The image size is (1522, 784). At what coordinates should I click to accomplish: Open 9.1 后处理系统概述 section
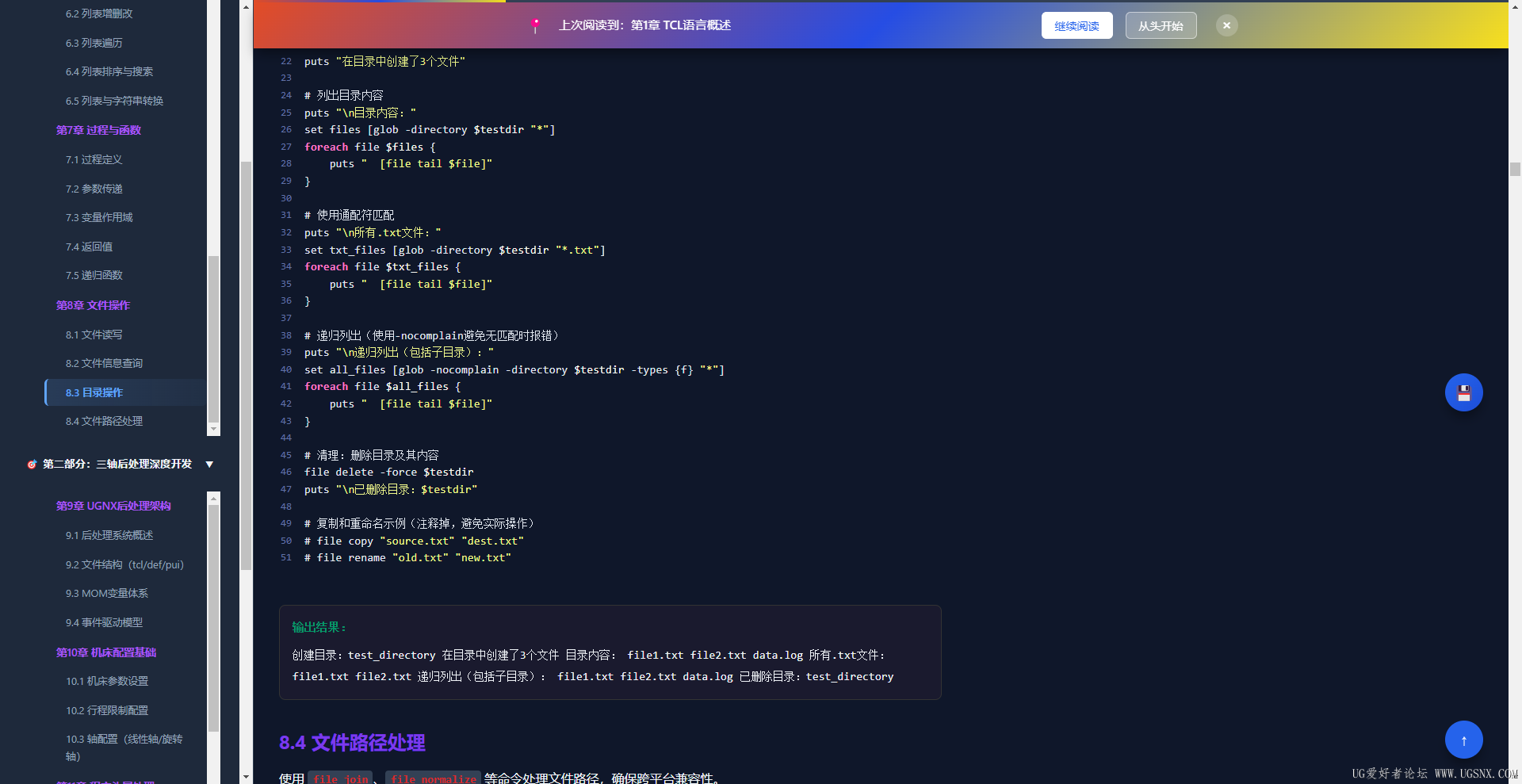pos(109,535)
